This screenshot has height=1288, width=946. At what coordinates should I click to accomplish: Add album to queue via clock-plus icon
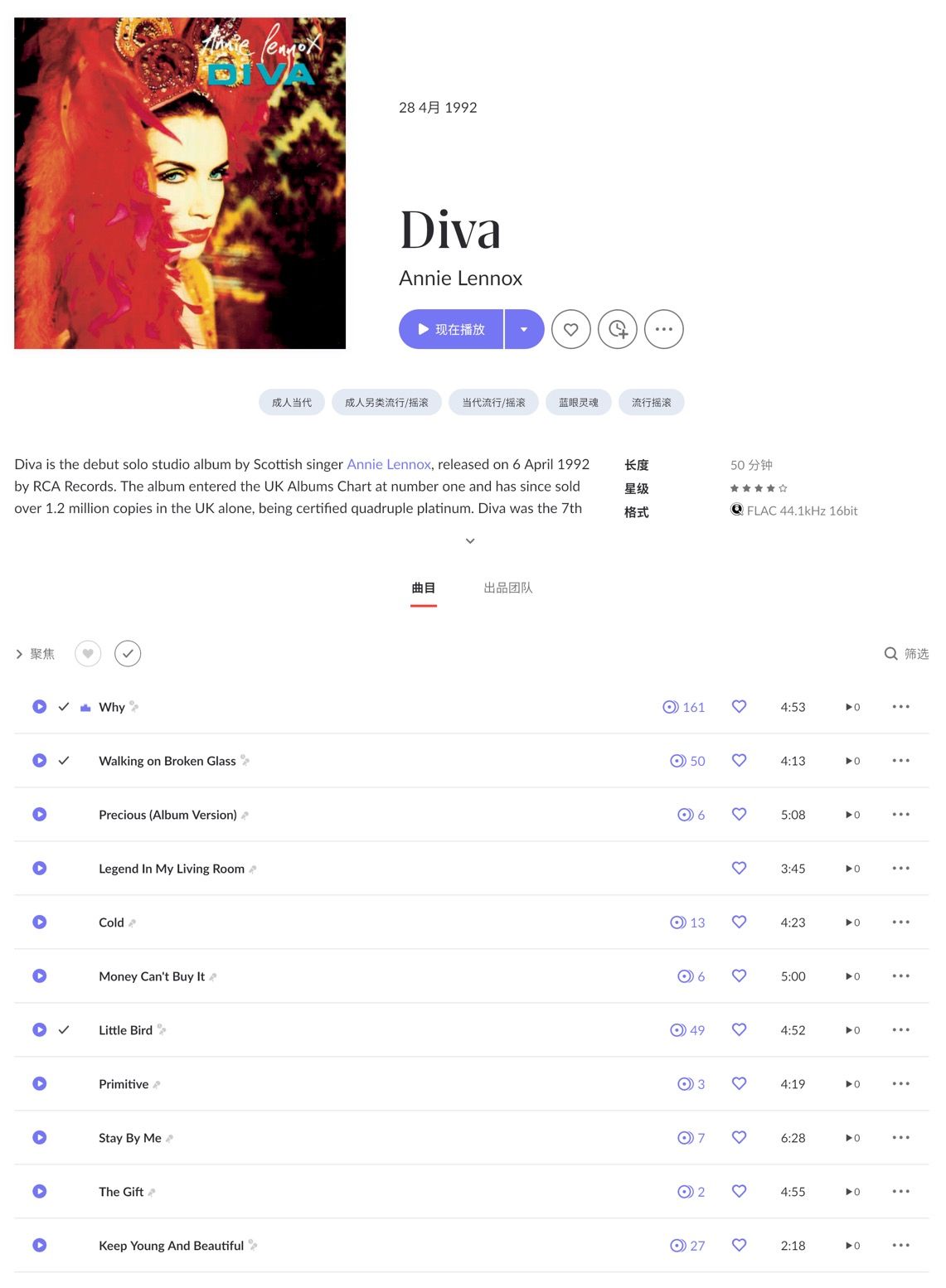pos(618,329)
